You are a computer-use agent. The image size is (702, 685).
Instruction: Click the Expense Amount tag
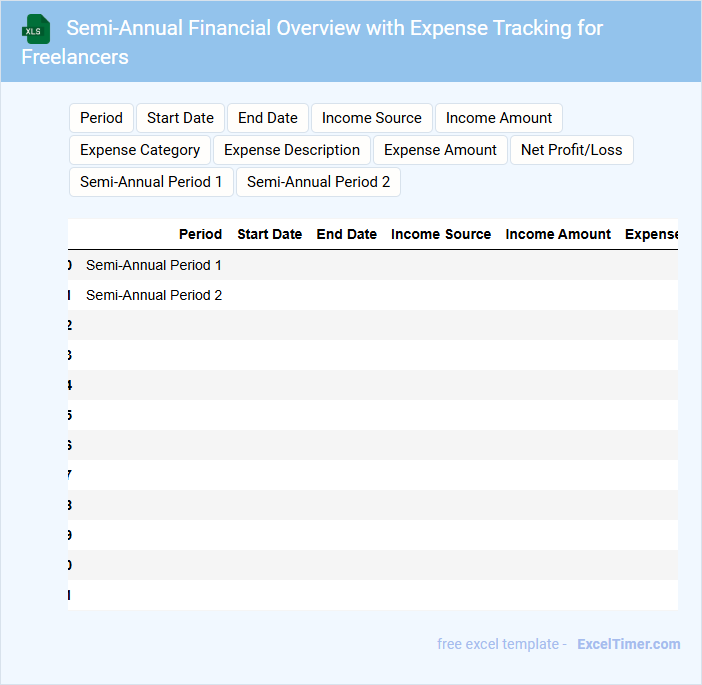coord(440,150)
